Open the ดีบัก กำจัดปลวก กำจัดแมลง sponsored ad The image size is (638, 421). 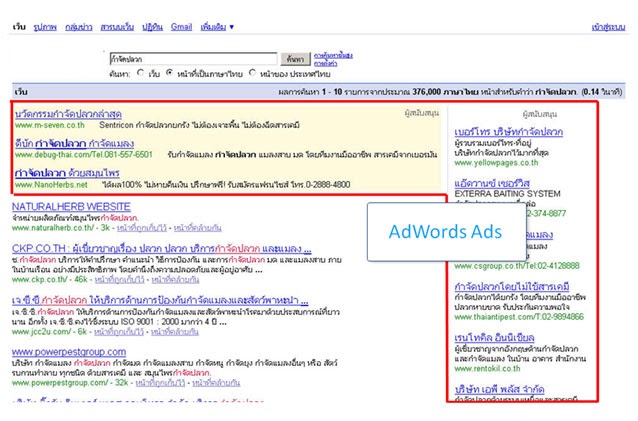(x=74, y=144)
